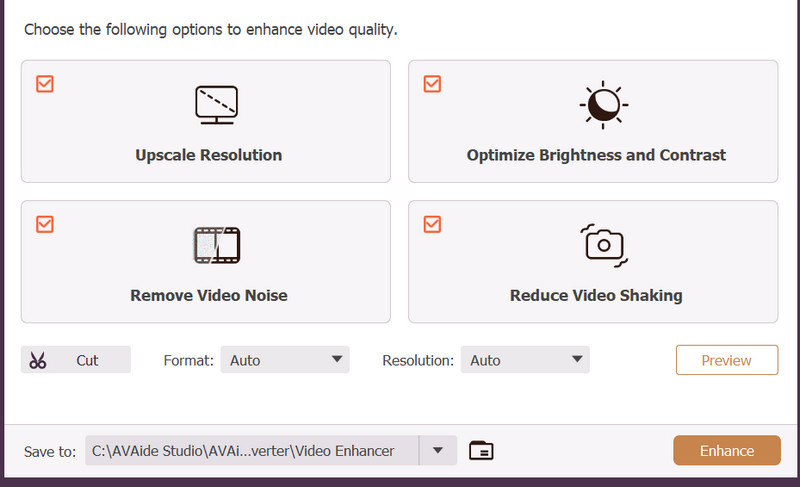Click the Cut button
The height and width of the screenshot is (487, 800).
(x=76, y=360)
